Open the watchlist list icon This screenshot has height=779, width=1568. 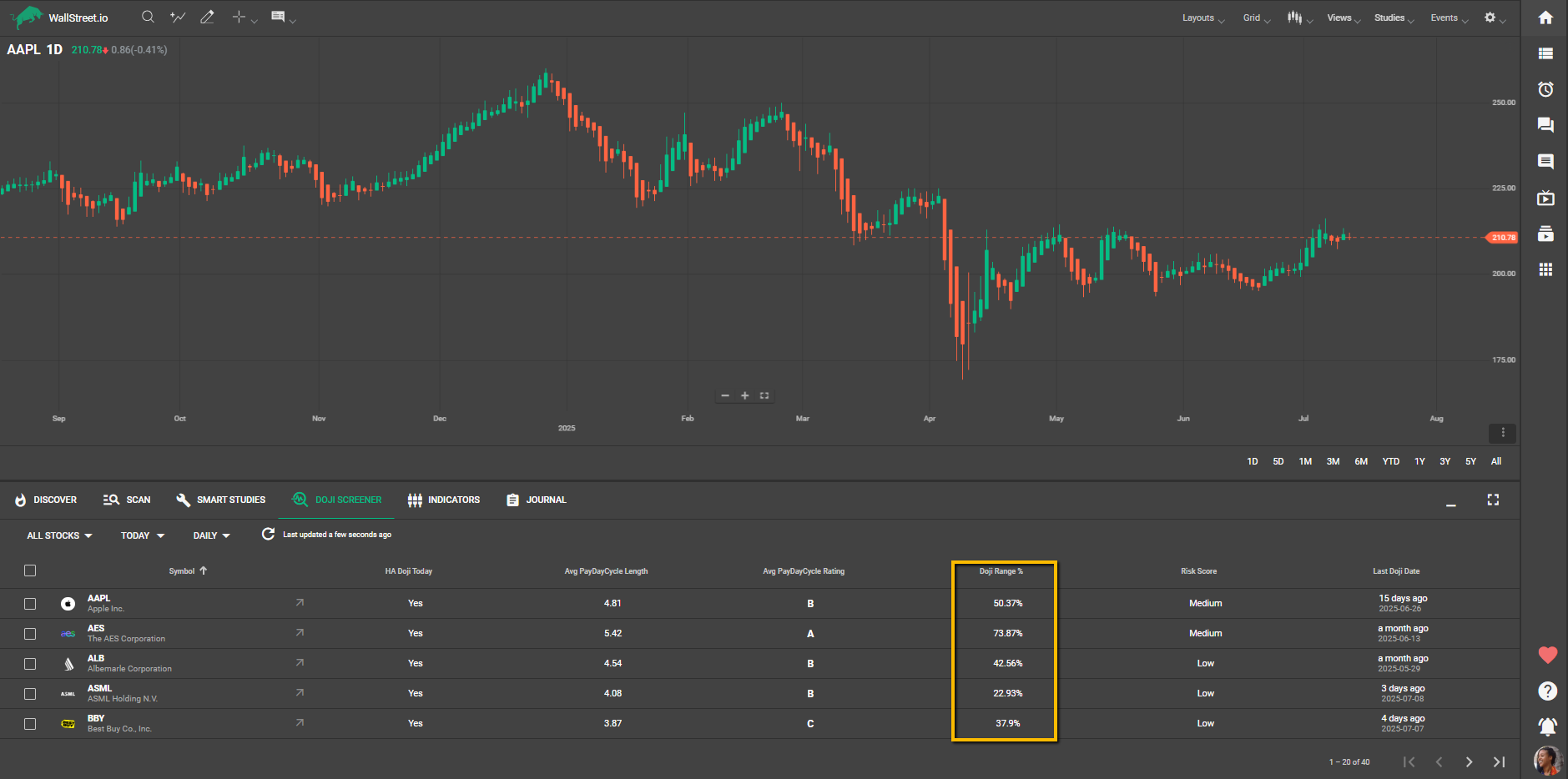1545,53
